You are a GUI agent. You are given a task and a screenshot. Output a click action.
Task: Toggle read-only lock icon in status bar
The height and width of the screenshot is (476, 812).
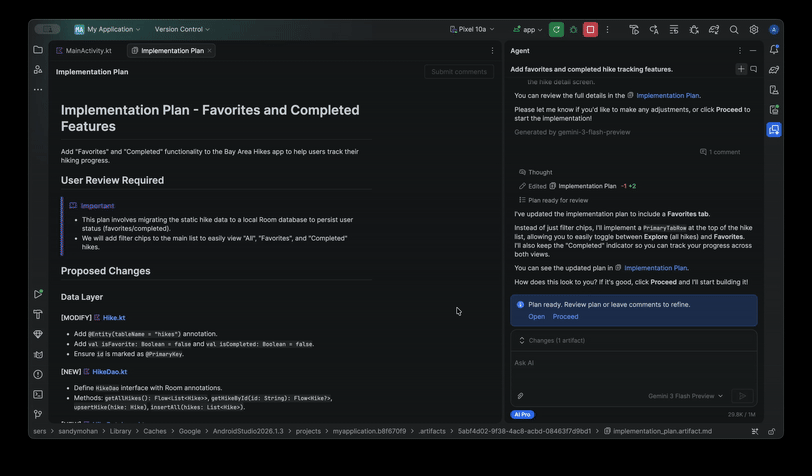pos(772,431)
